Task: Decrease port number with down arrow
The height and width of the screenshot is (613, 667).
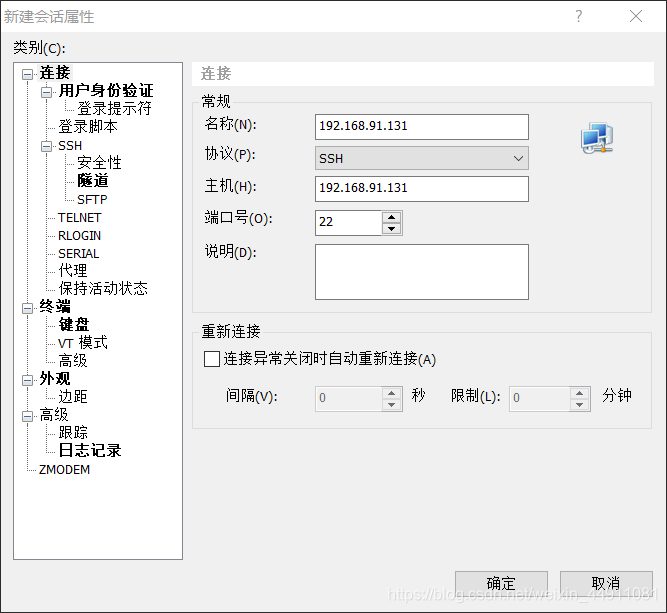Action: [391, 229]
